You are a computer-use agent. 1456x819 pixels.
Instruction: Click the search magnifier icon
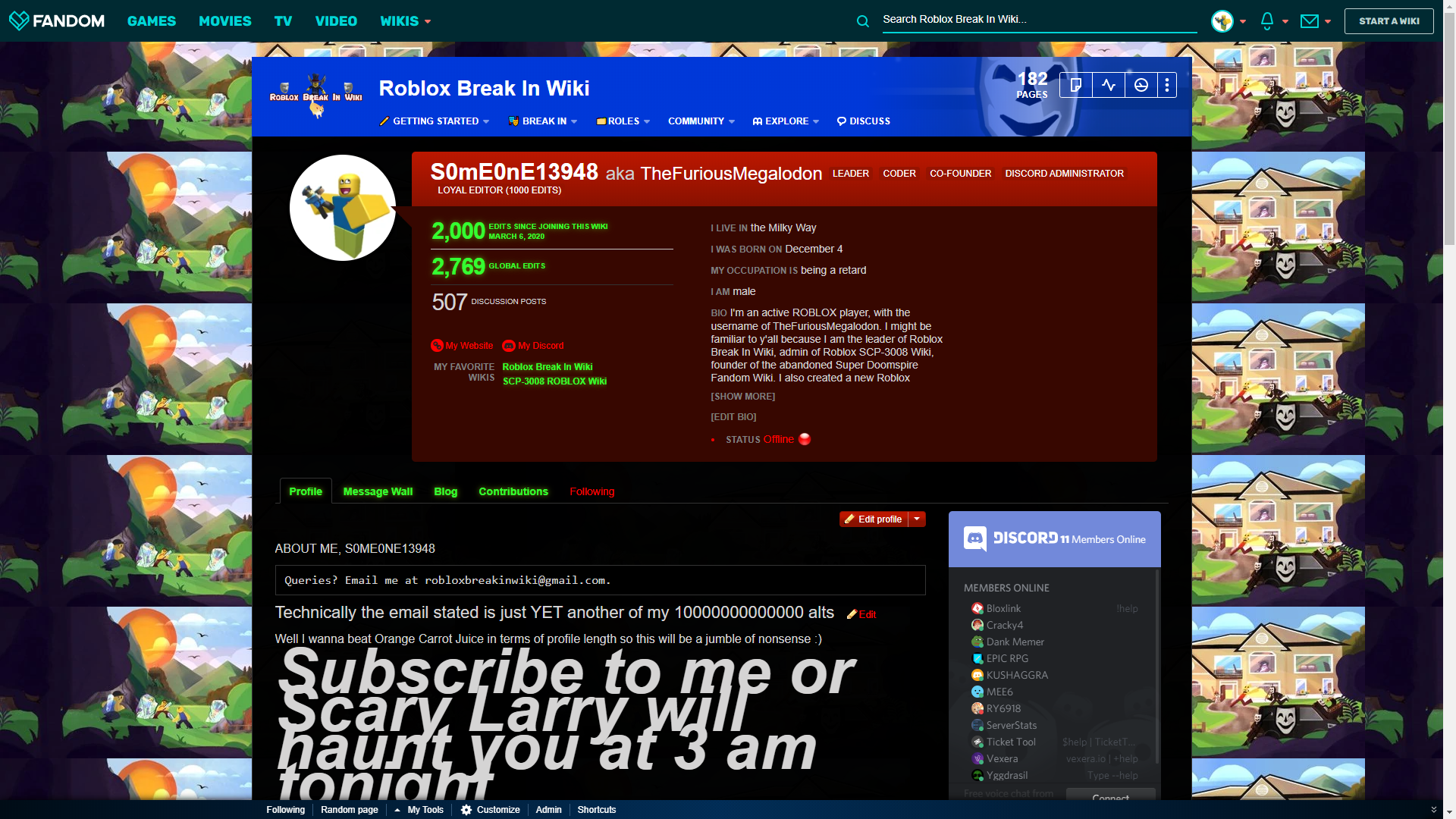pyautogui.click(x=863, y=21)
